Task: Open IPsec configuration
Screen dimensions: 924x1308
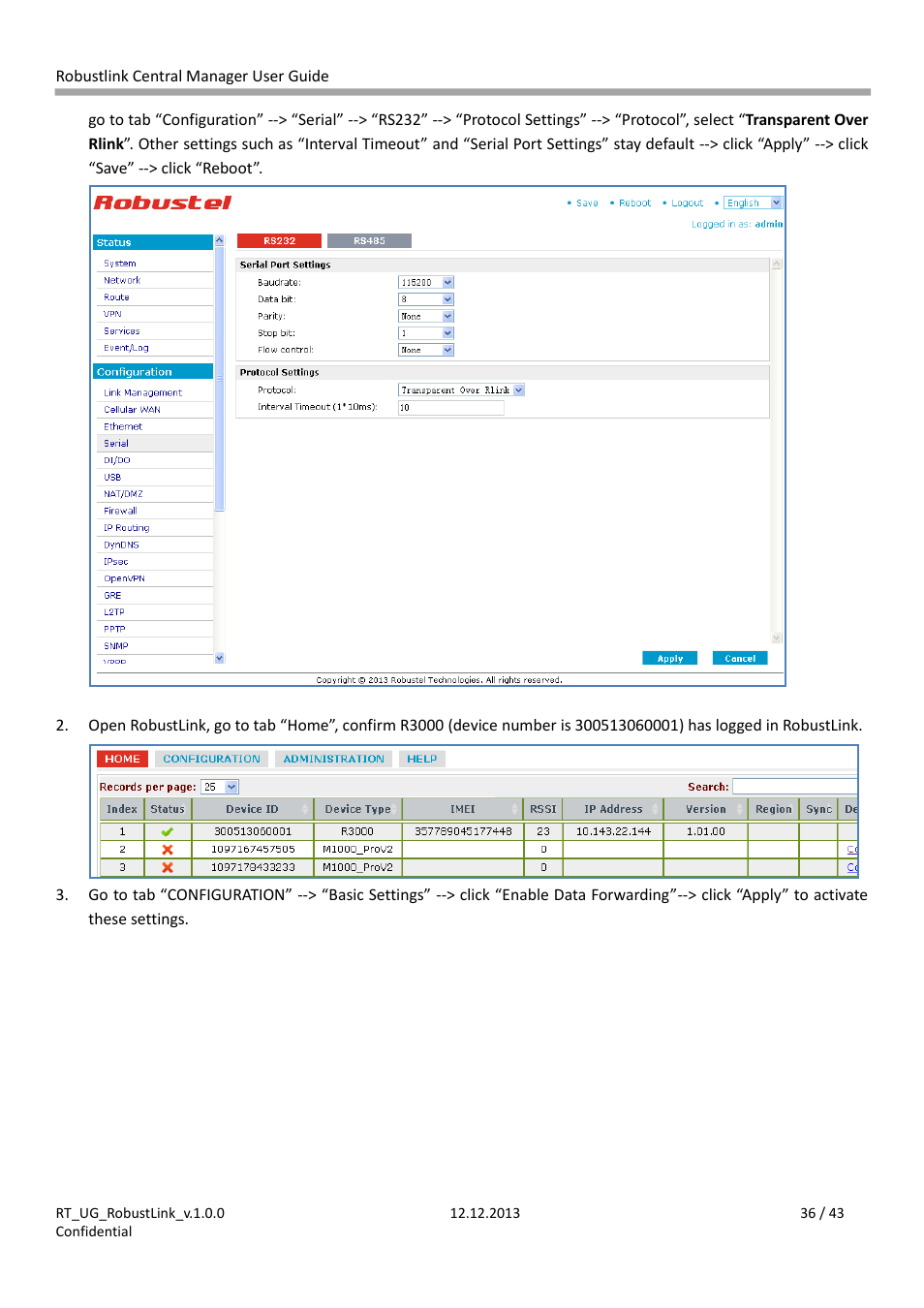Action: click(x=116, y=562)
